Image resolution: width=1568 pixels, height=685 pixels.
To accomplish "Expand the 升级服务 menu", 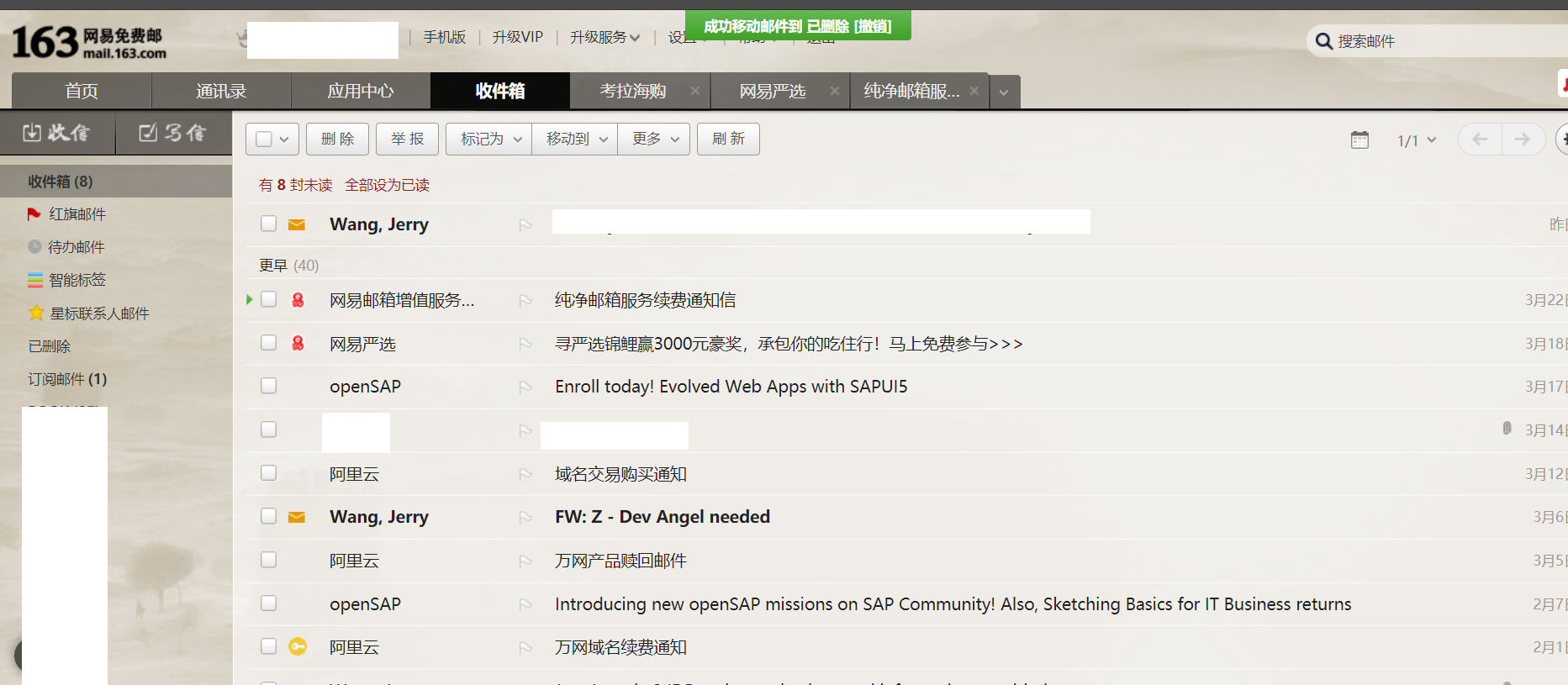I will click(x=604, y=37).
